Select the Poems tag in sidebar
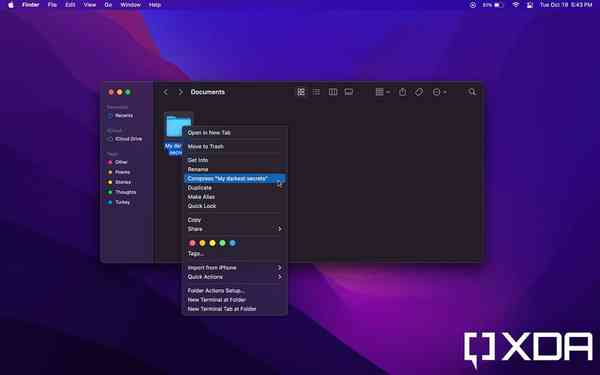Viewport: 600px width, 375px height. click(119, 172)
